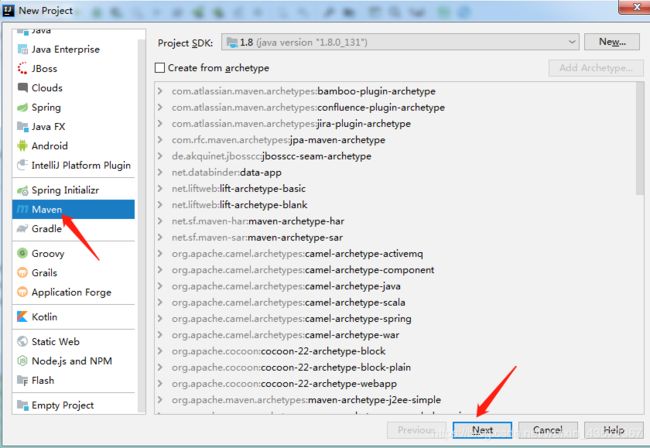Select cocoon-22-archetype-webapp row

click(x=395, y=383)
